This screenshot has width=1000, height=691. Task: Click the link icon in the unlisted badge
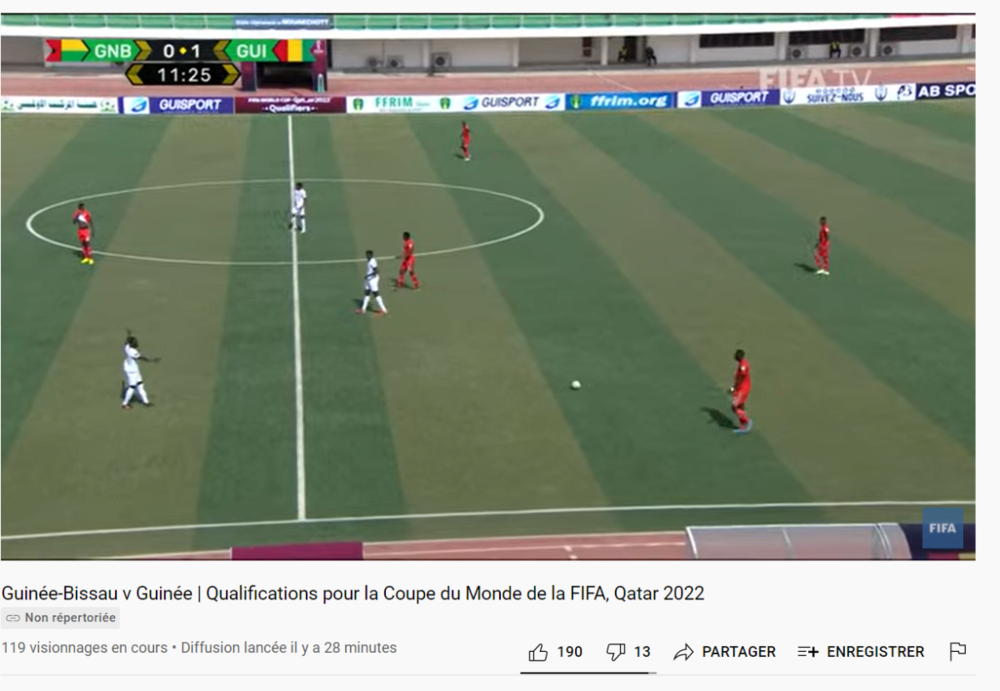click(13, 618)
